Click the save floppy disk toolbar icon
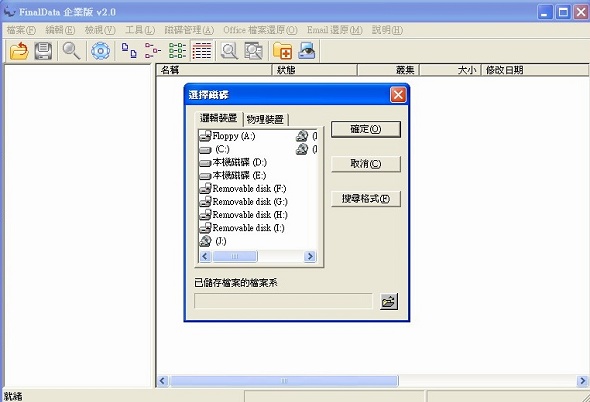 pos(43,51)
